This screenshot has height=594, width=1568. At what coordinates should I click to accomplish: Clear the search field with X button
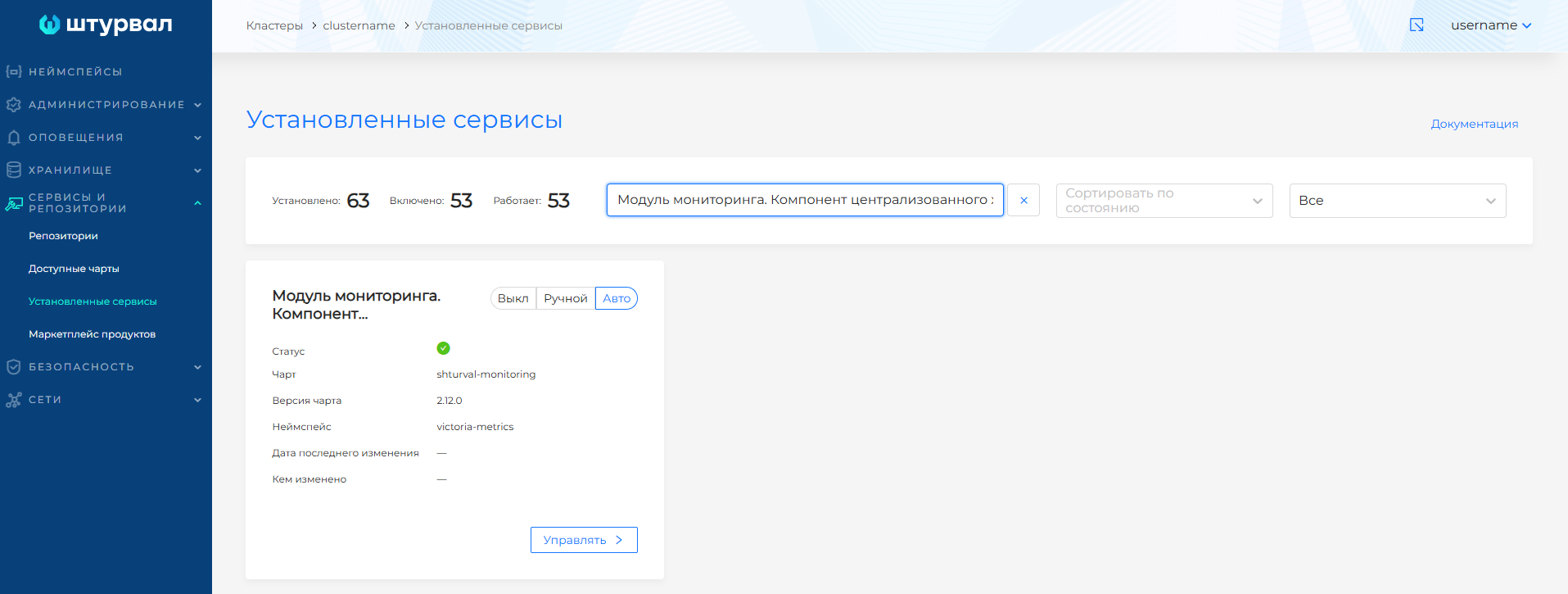click(x=1023, y=201)
